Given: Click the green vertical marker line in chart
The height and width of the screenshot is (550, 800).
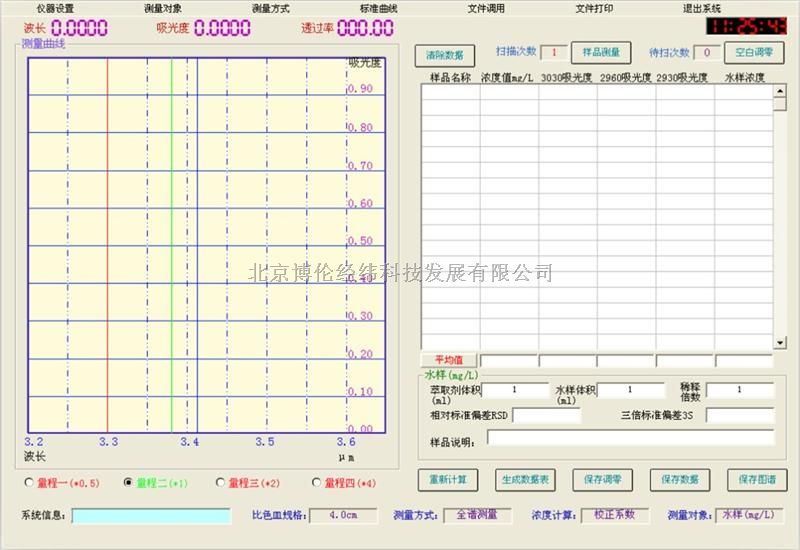Looking at the screenshot, I should [171, 245].
